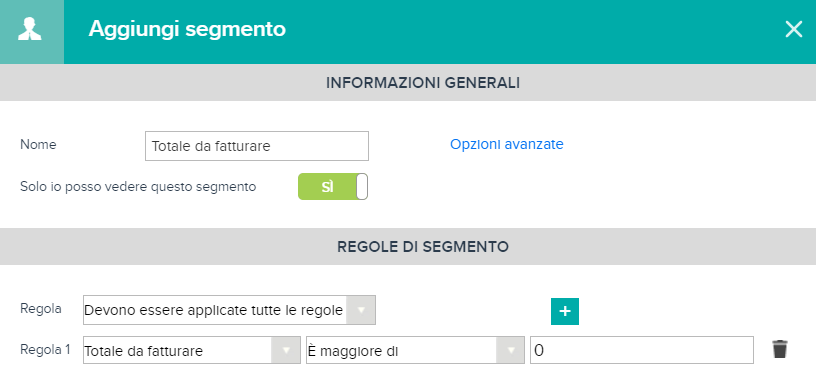Click the user silhouette icon in header

point(30,29)
